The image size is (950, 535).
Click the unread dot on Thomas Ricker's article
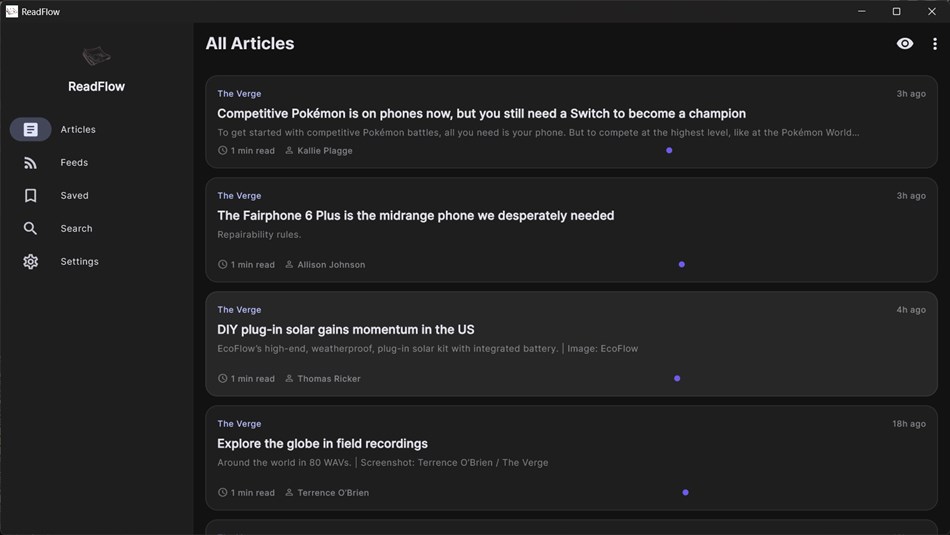pyautogui.click(x=677, y=378)
